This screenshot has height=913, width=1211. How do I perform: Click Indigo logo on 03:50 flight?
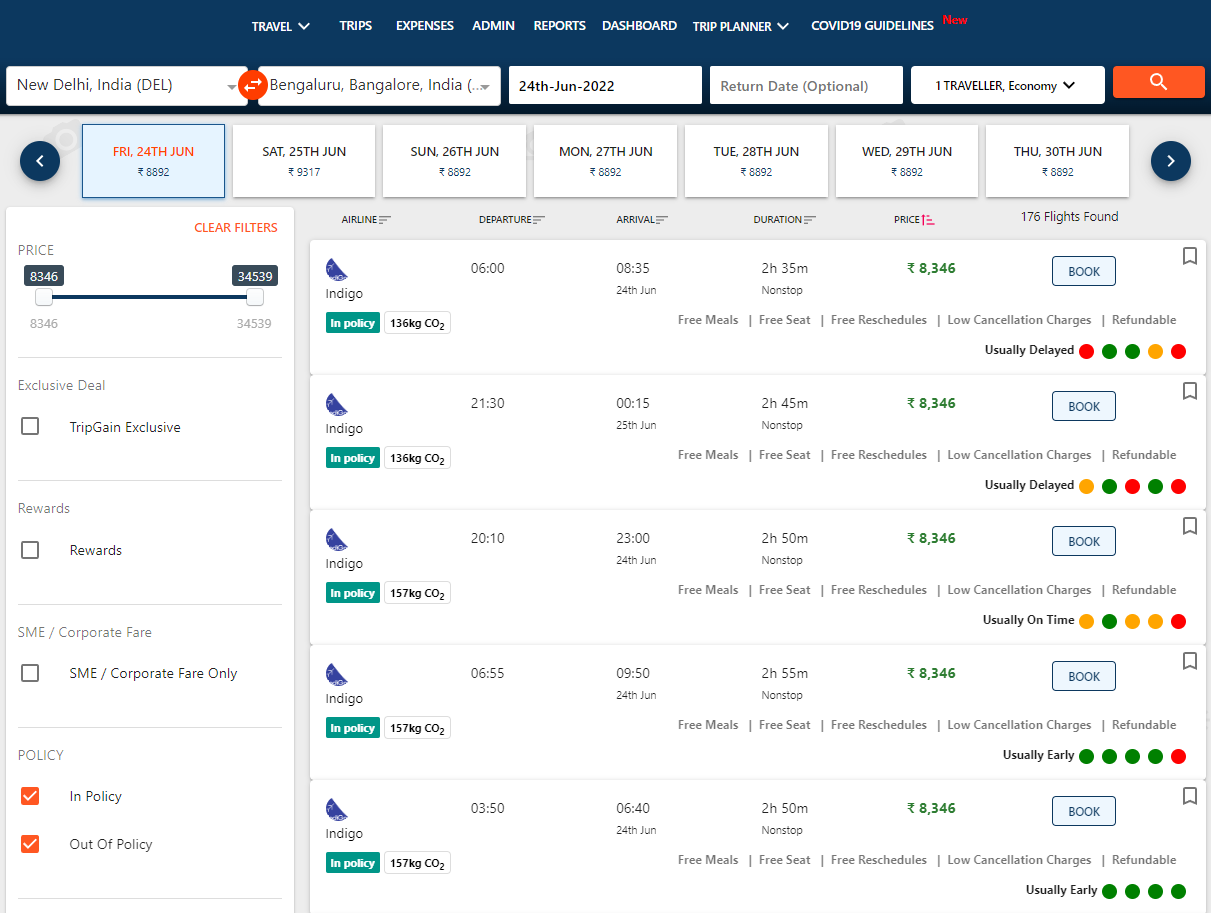[337, 809]
